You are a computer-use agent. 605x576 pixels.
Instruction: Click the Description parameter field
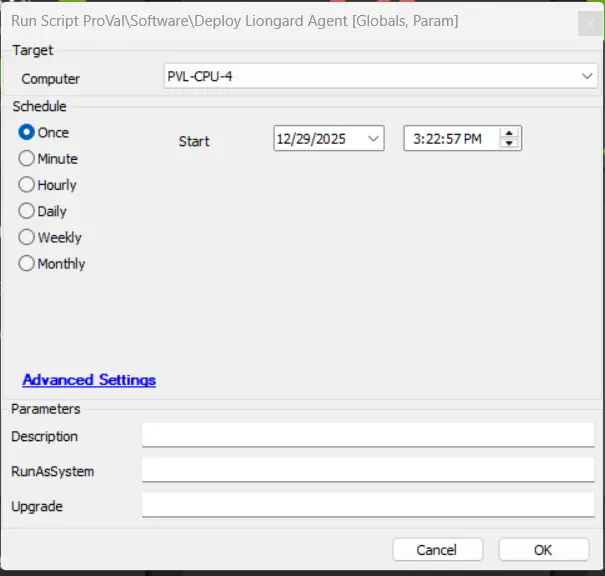pyautogui.click(x=368, y=435)
